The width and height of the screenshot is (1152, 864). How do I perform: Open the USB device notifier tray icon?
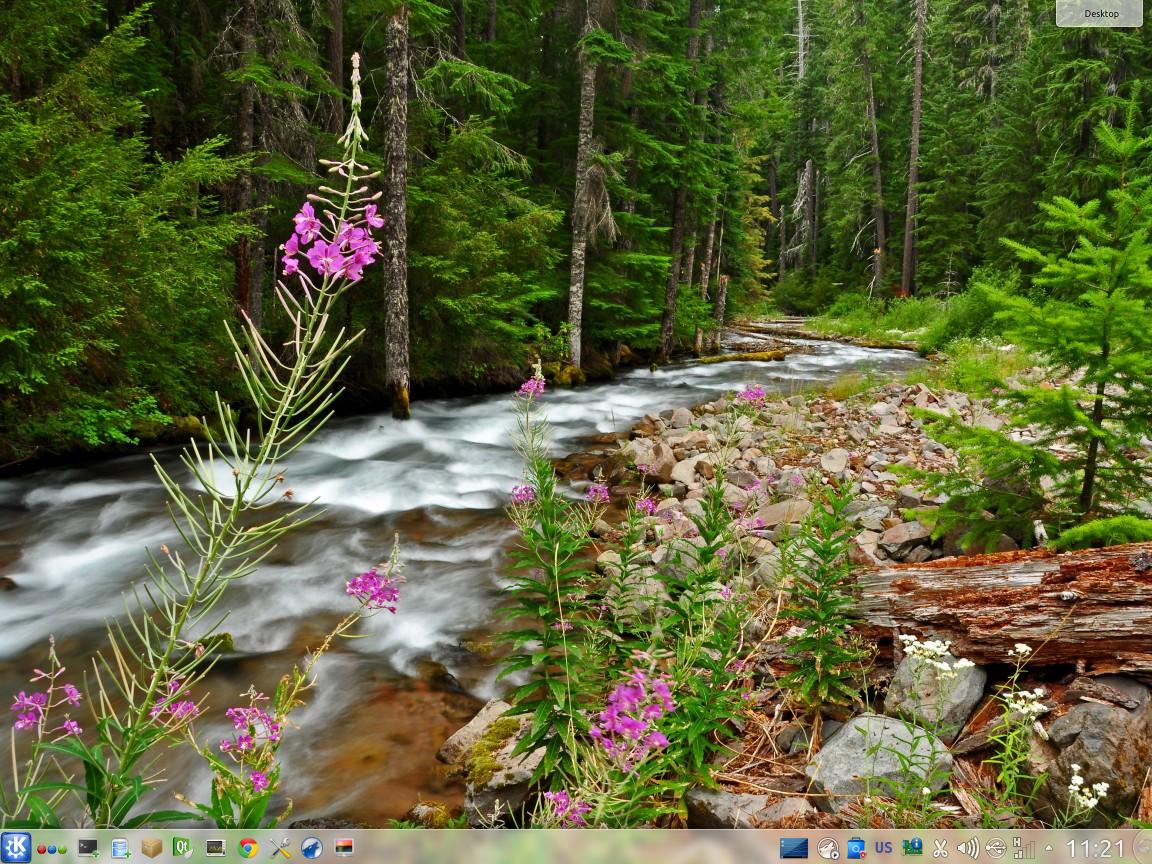pos(996,849)
